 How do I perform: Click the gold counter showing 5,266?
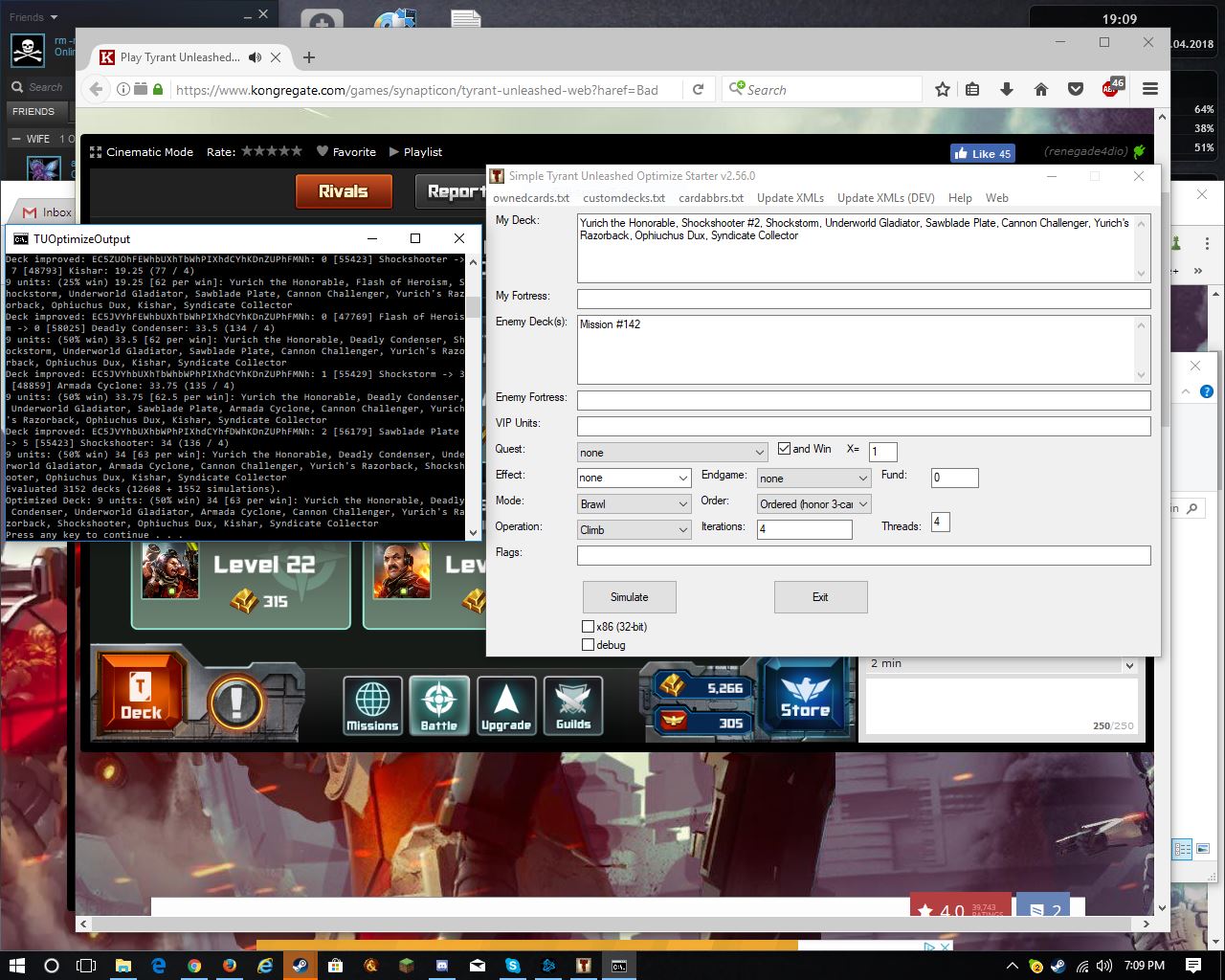coord(702,687)
